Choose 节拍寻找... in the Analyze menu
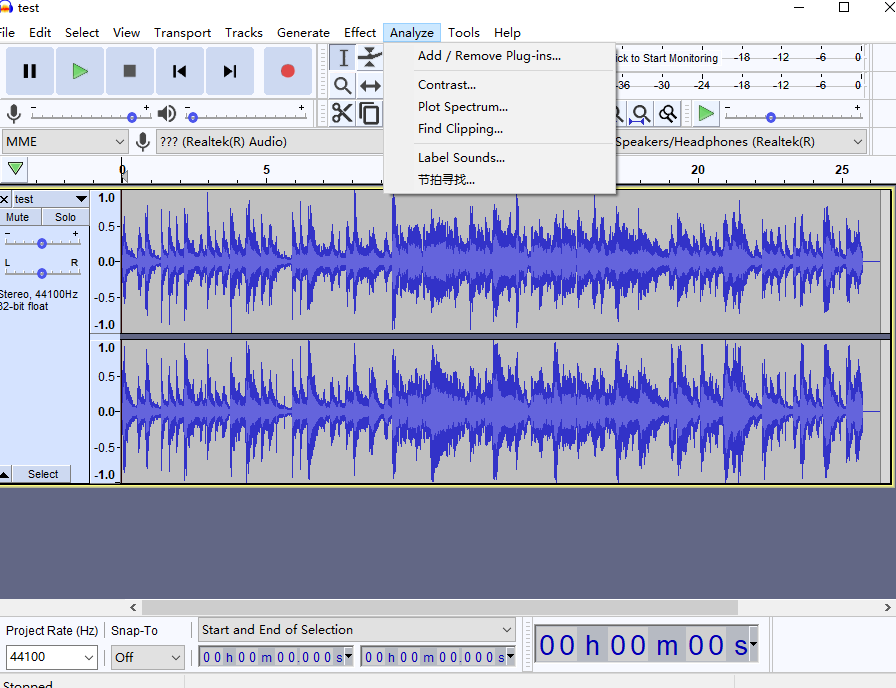The width and height of the screenshot is (896, 688). pyautogui.click(x=499, y=180)
